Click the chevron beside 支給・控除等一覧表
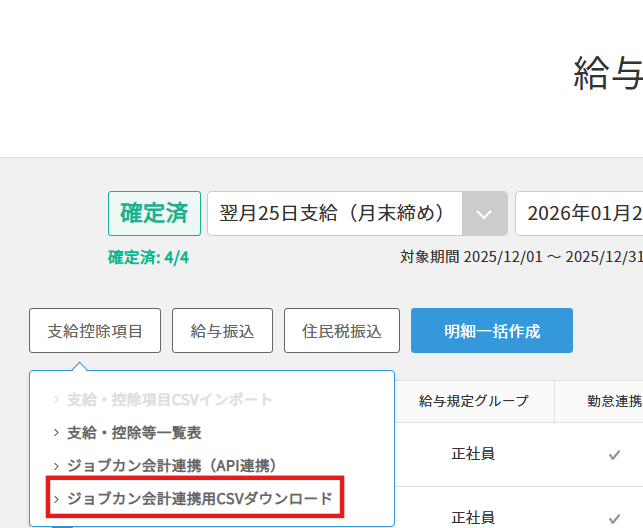 [x=56, y=432]
